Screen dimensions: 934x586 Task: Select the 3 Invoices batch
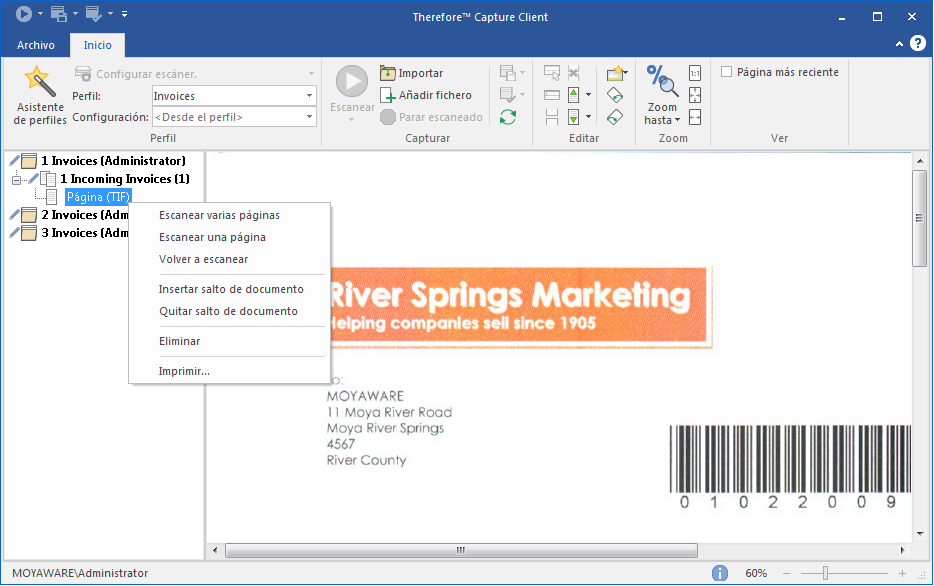click(85, 233)
